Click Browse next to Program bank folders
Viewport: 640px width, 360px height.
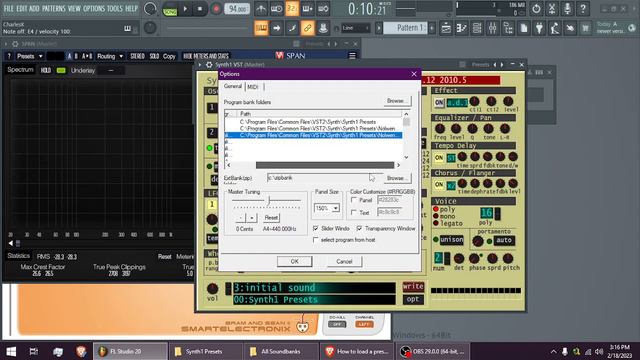397,101
